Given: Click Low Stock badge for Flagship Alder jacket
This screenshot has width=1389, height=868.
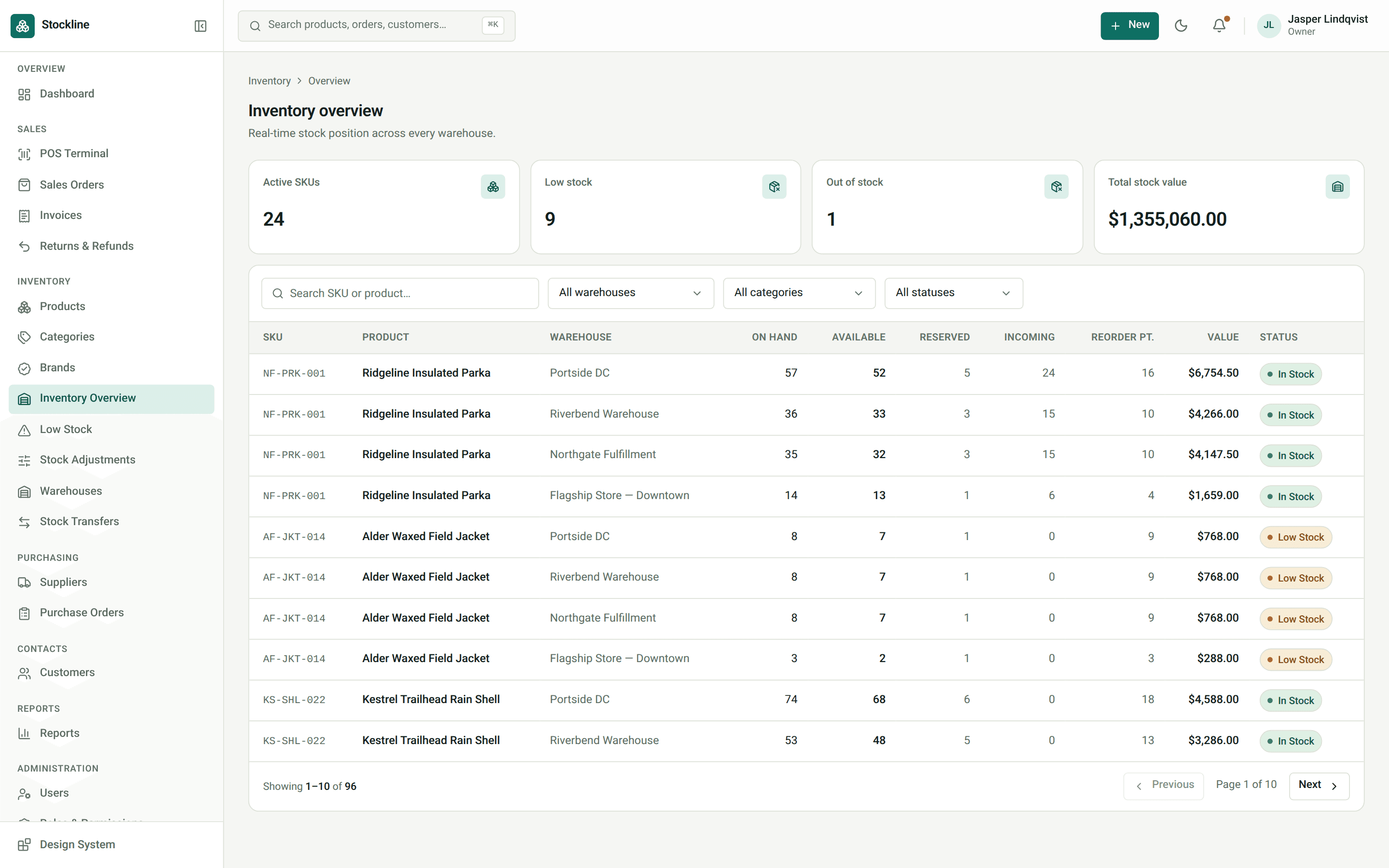Looking at the screenshot, I should coord(1295,660).
